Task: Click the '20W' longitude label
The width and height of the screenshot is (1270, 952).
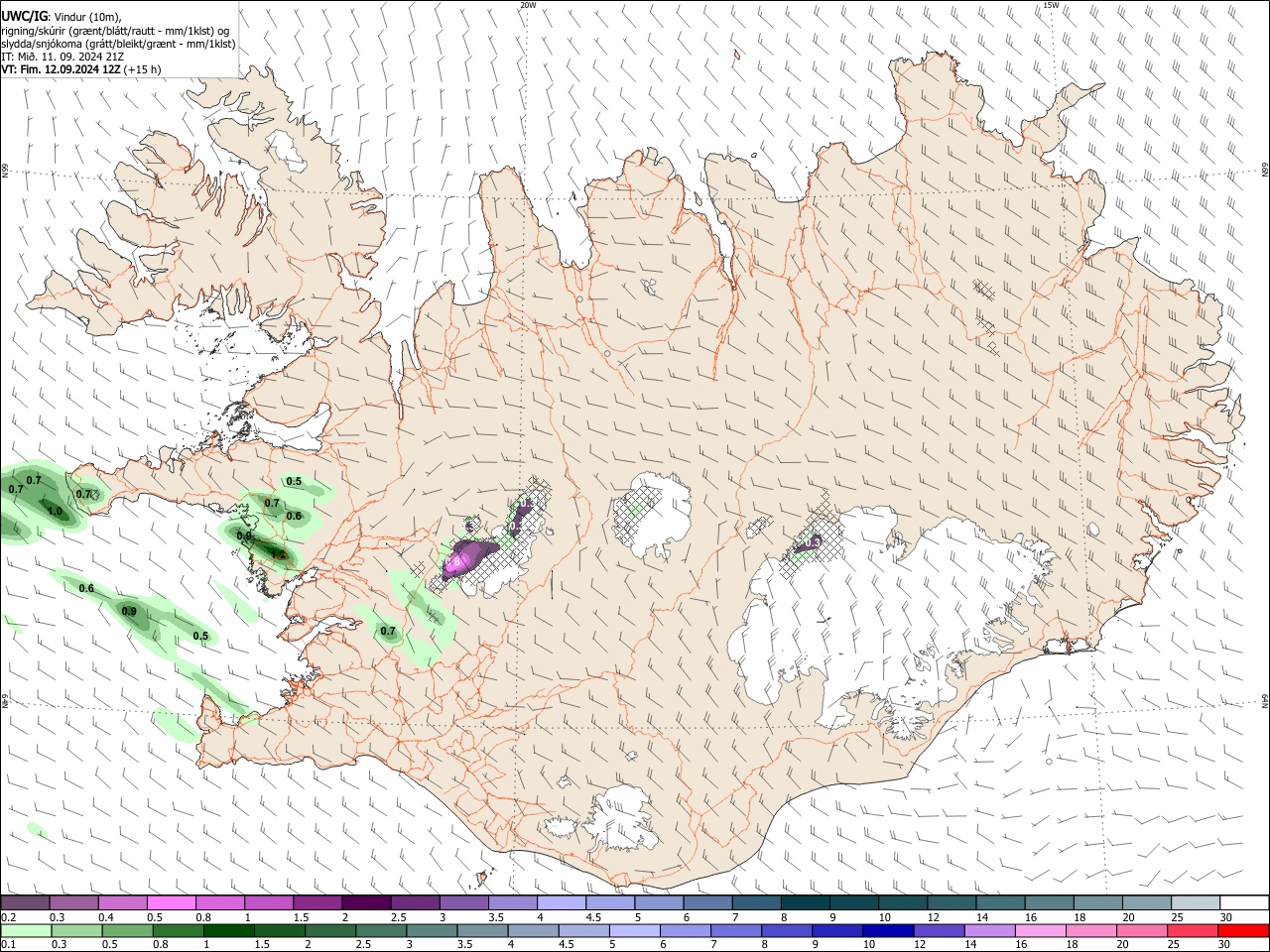Action: pos(528,5)
